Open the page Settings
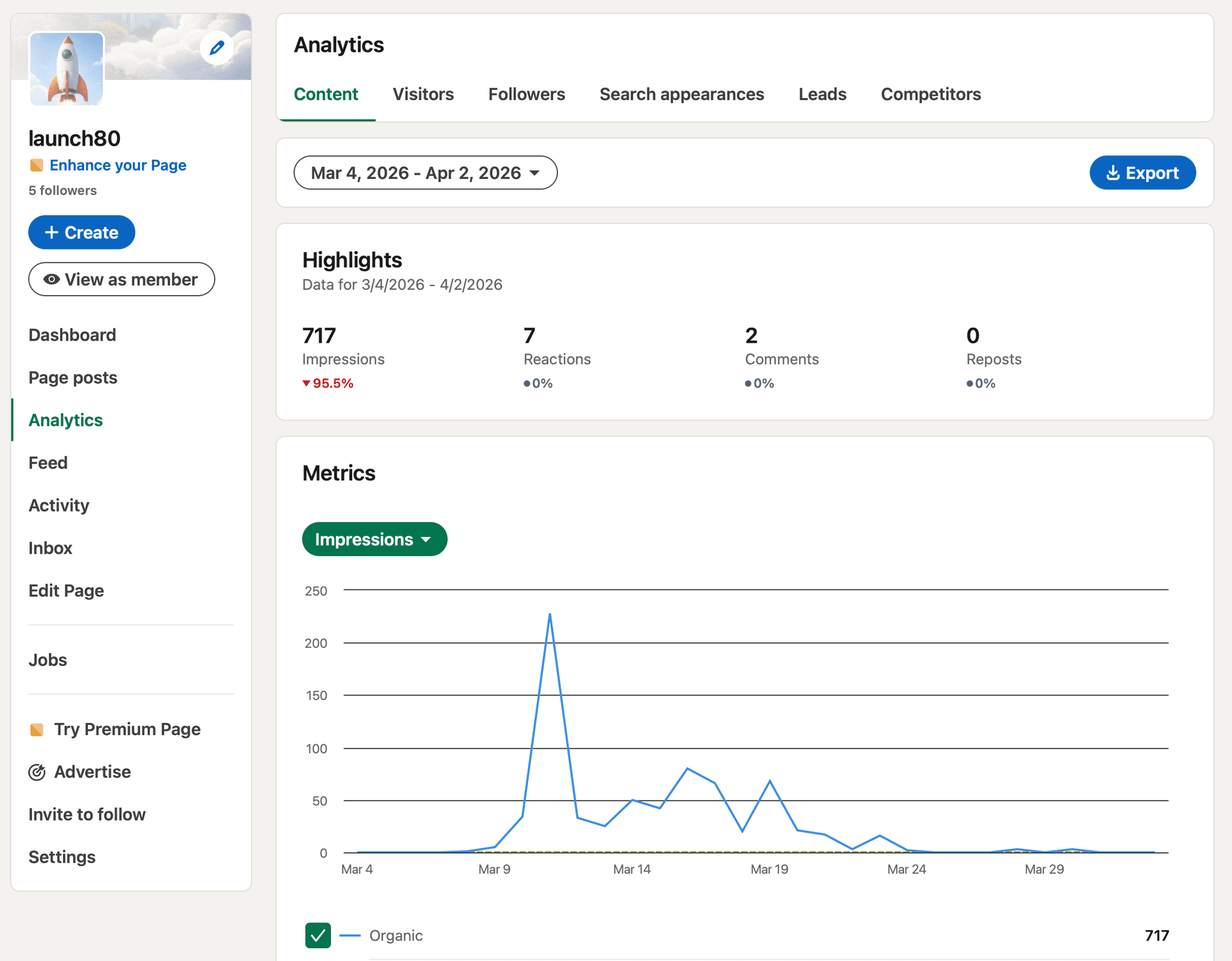Viewport: 1232px width, 961px height. [62, 856]
